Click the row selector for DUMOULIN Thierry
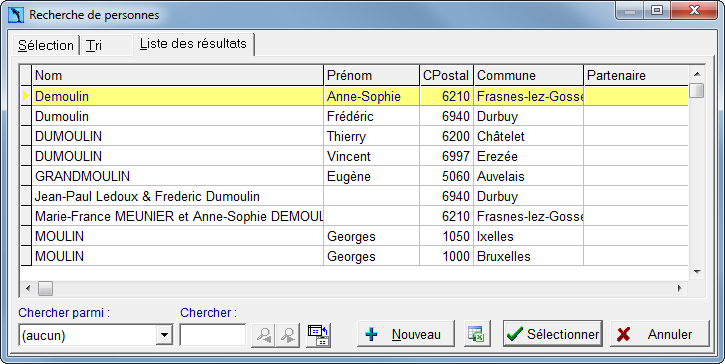The width and height of the screenshot is (725, 364). click(26, 136)
